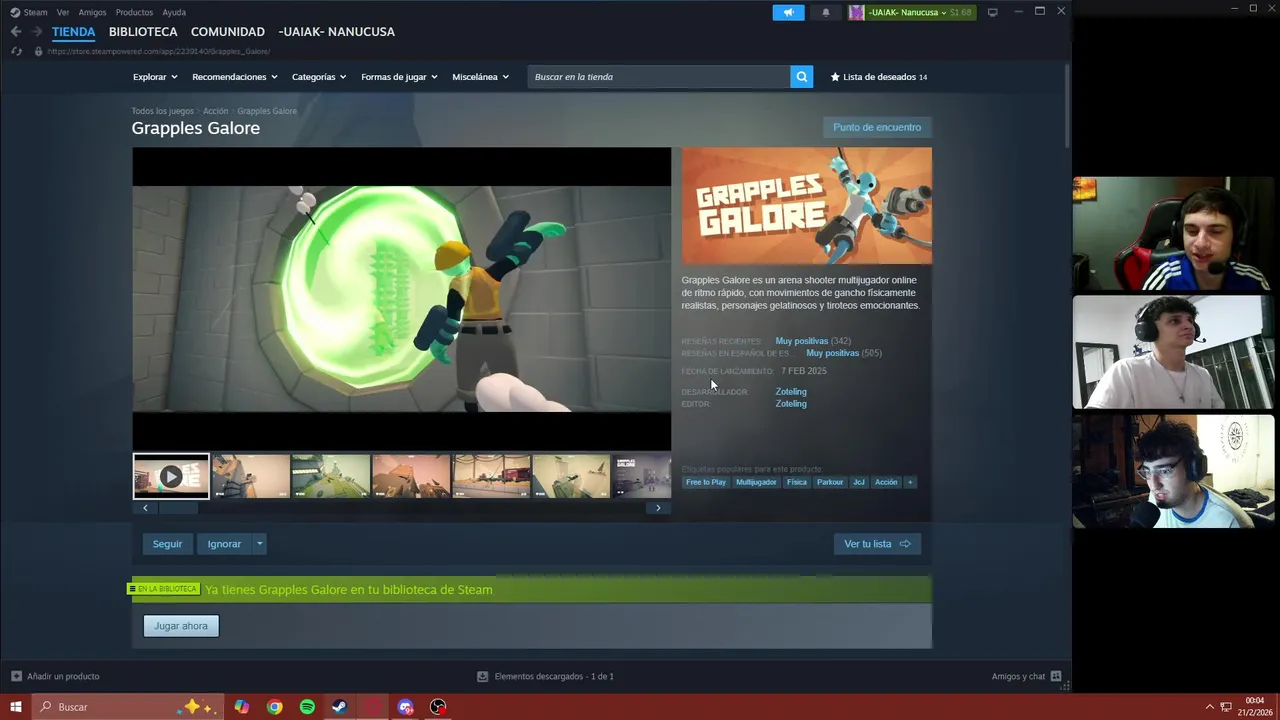Click the Punto de encuentro button

pos(877,127)
